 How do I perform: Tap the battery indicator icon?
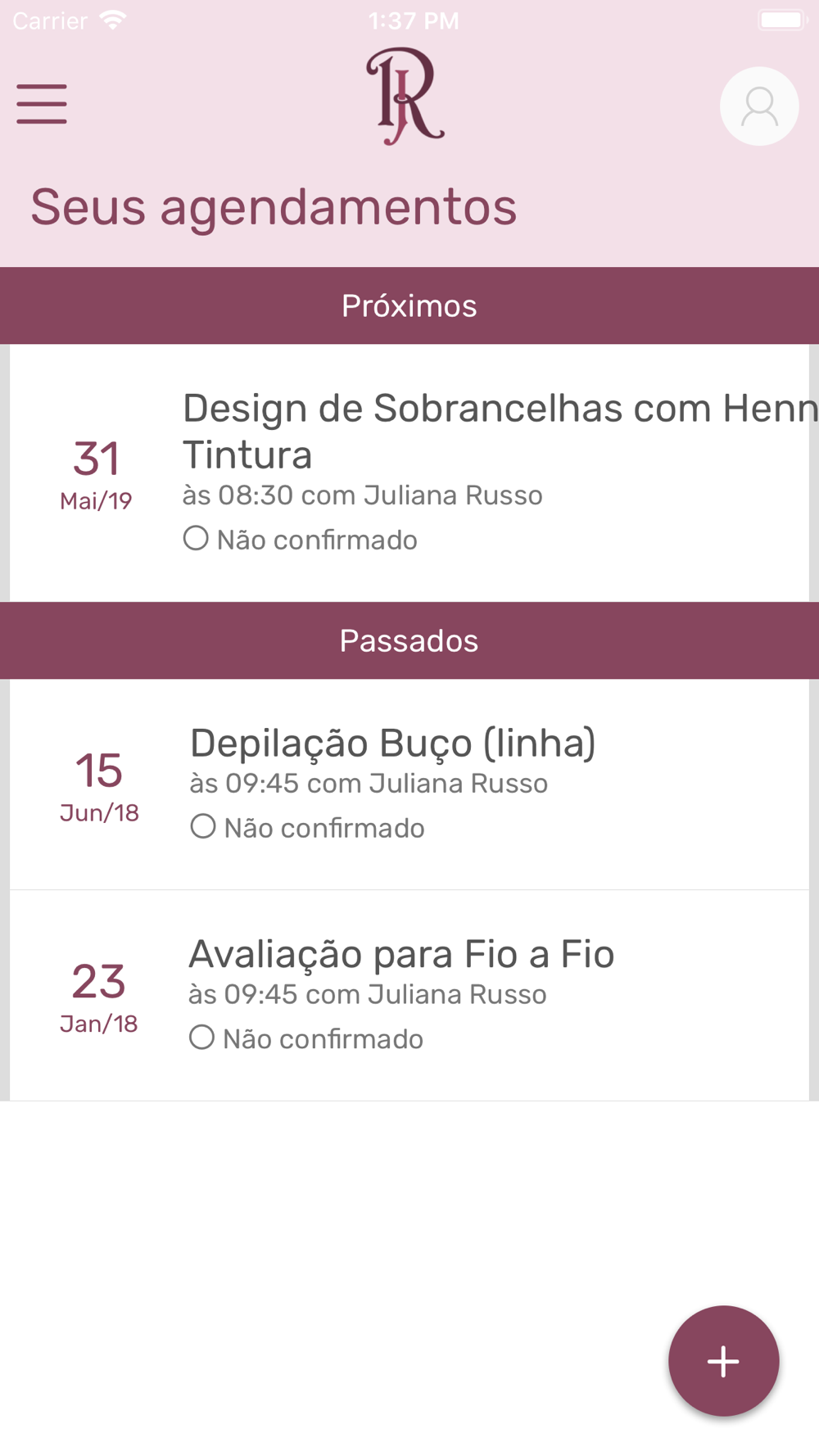pos(783,20)
